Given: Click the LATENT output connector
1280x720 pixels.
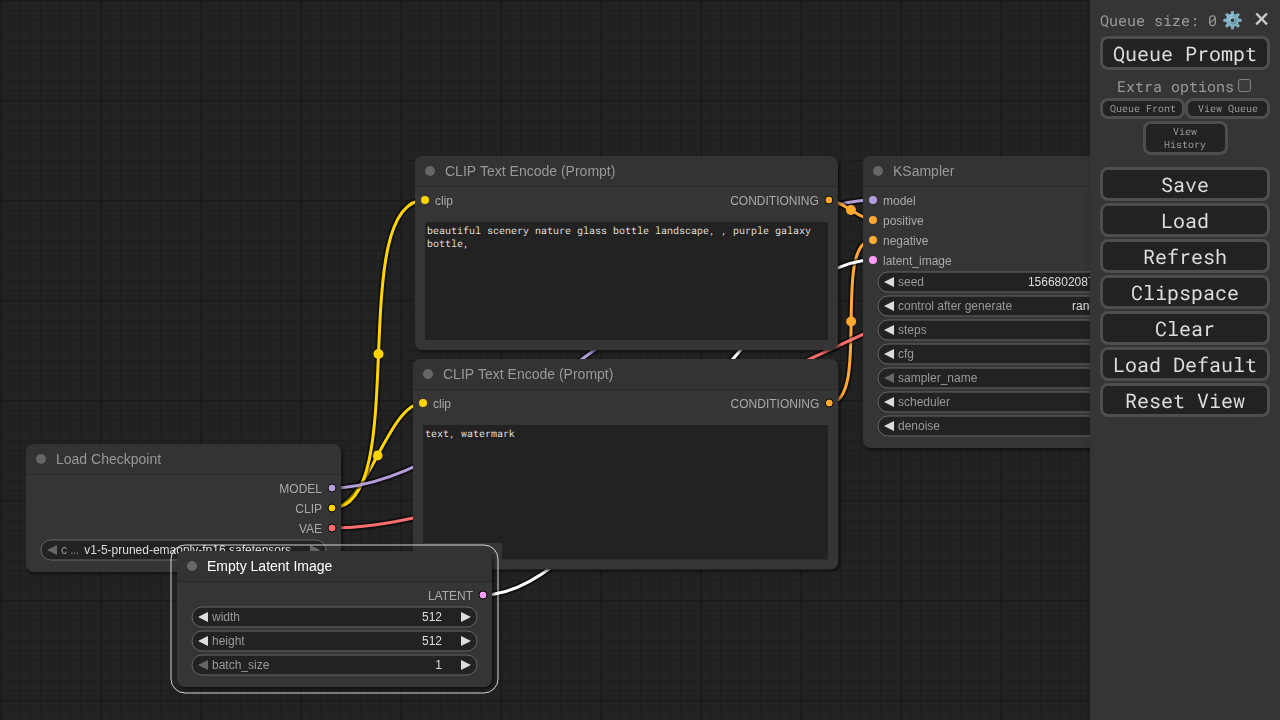Looking at the screenshot, I should pos(483,595).
